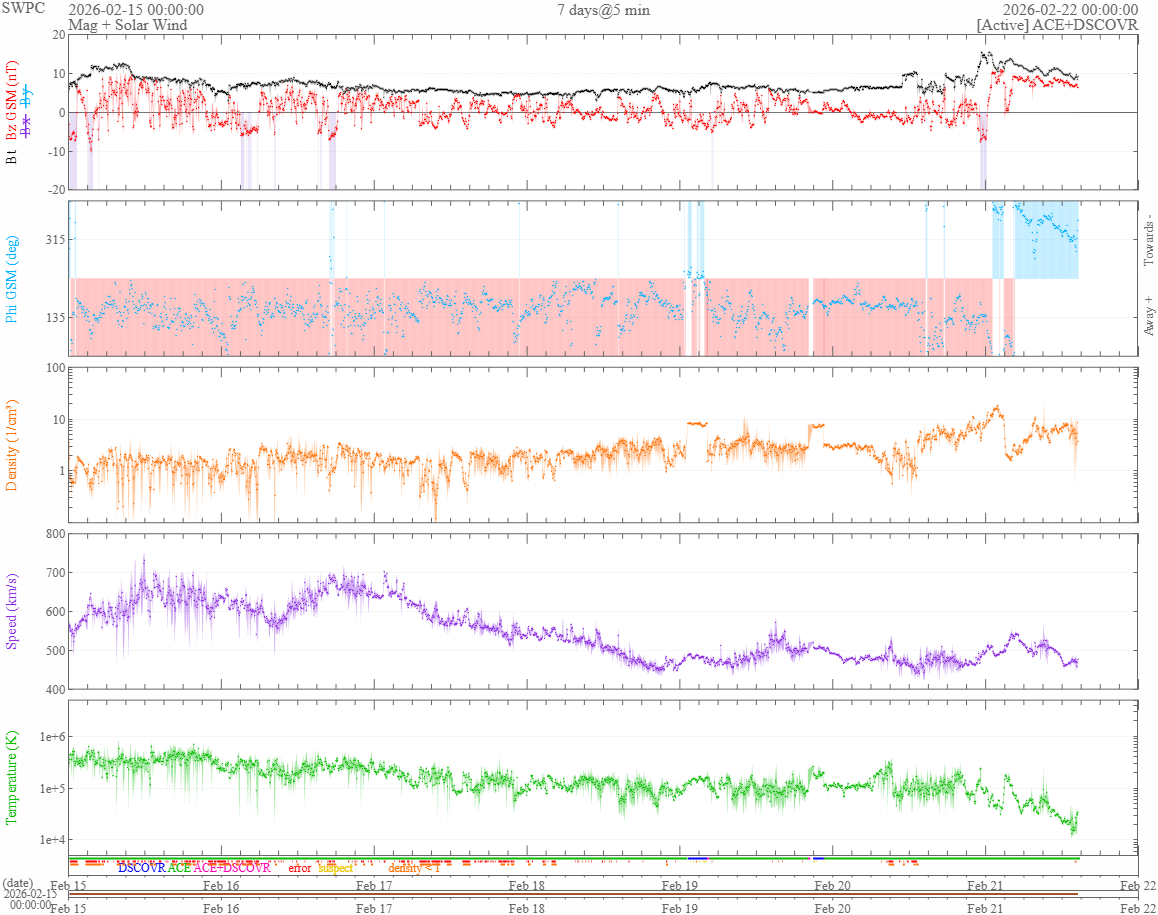Click the Towards - sector label
Screen dimensions: 1158x915
(1148, 240)
